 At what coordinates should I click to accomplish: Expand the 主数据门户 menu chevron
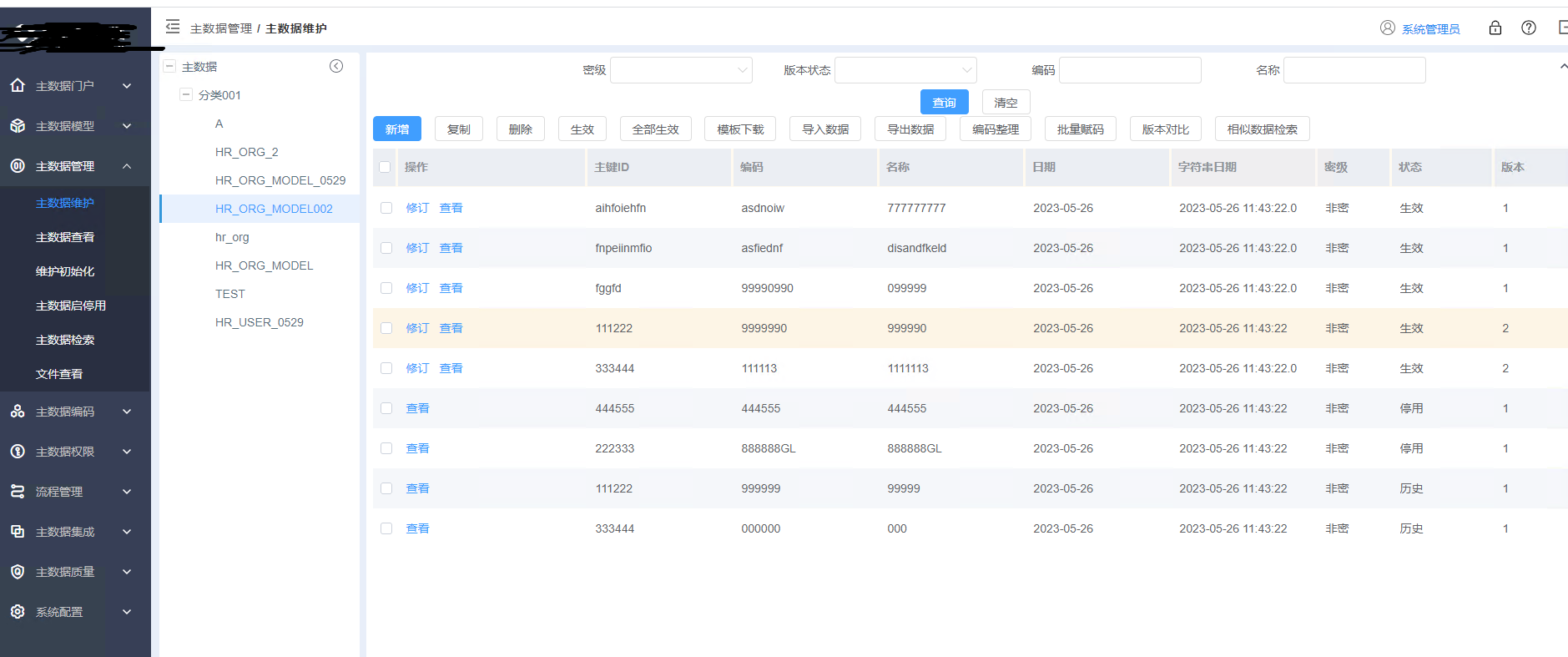tap(127, 85)
